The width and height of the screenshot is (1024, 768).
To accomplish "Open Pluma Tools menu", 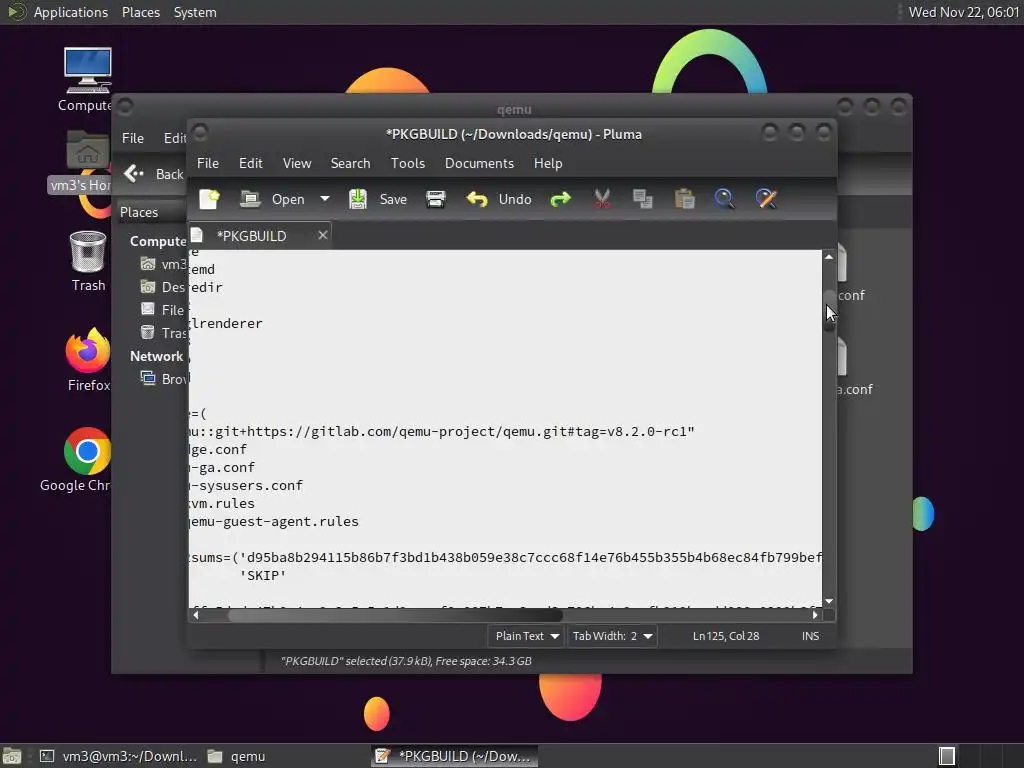I will coord(408,163).
